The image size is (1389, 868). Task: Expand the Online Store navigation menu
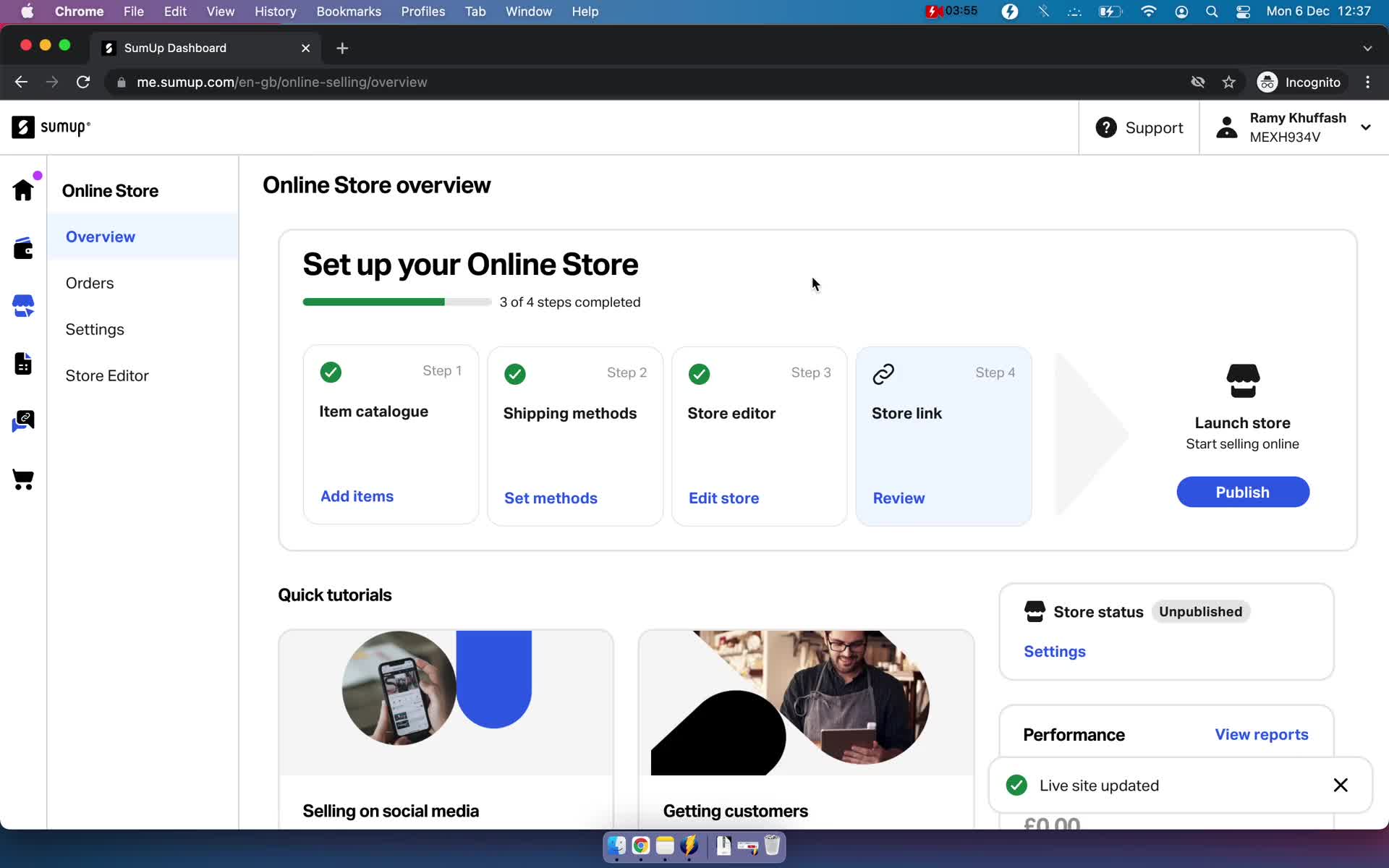tap(109, 190)
